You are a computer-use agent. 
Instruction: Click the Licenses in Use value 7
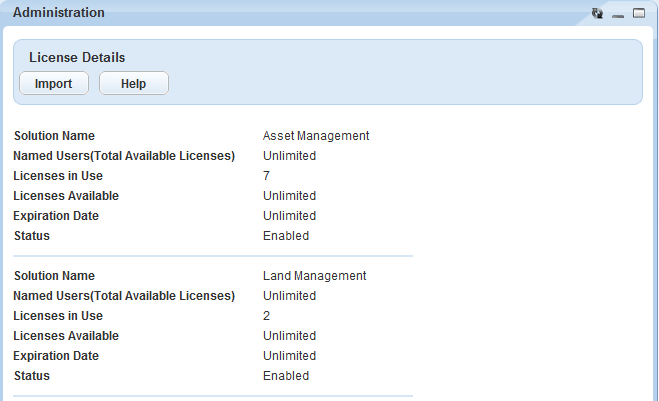pyautogui.click(x=267, y=176)
